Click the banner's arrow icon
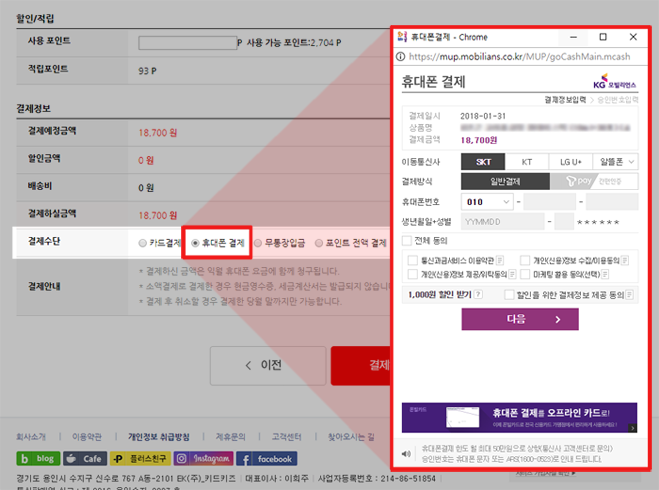659x490 pixels. point(633,428)
